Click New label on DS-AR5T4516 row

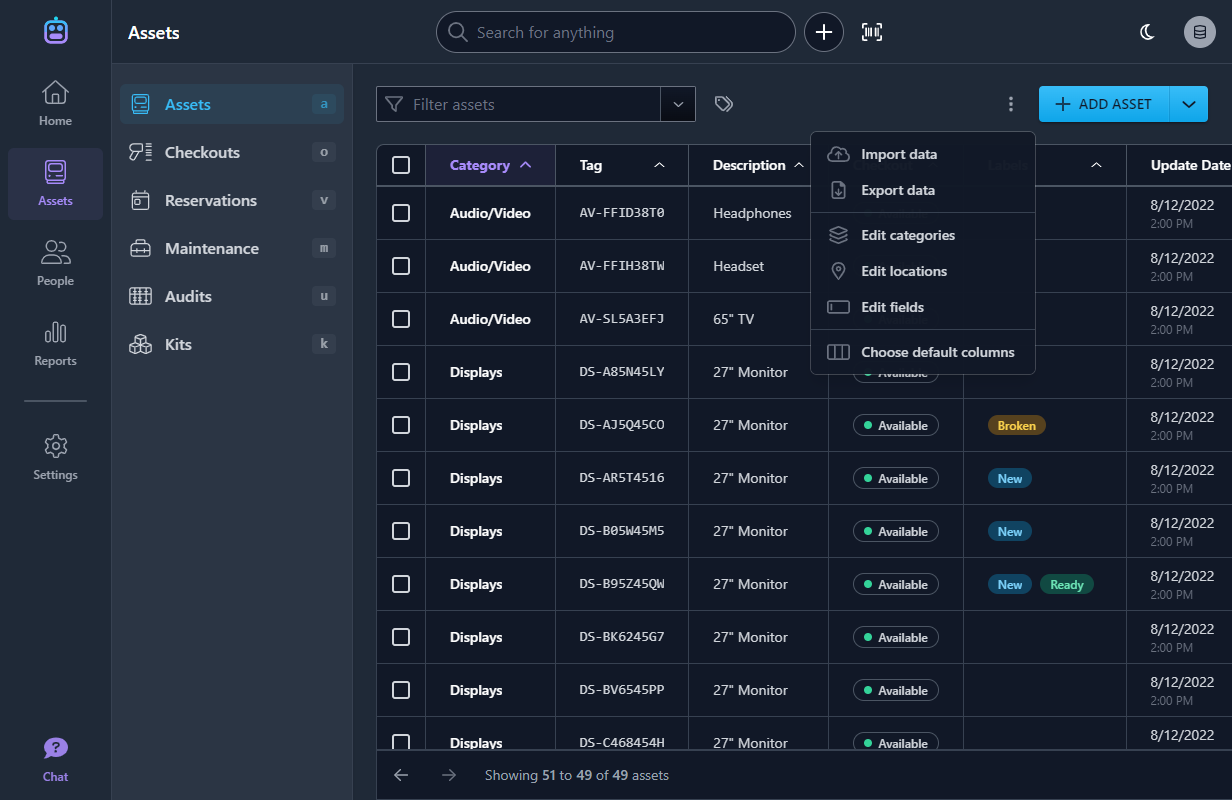click(1010, 478)
